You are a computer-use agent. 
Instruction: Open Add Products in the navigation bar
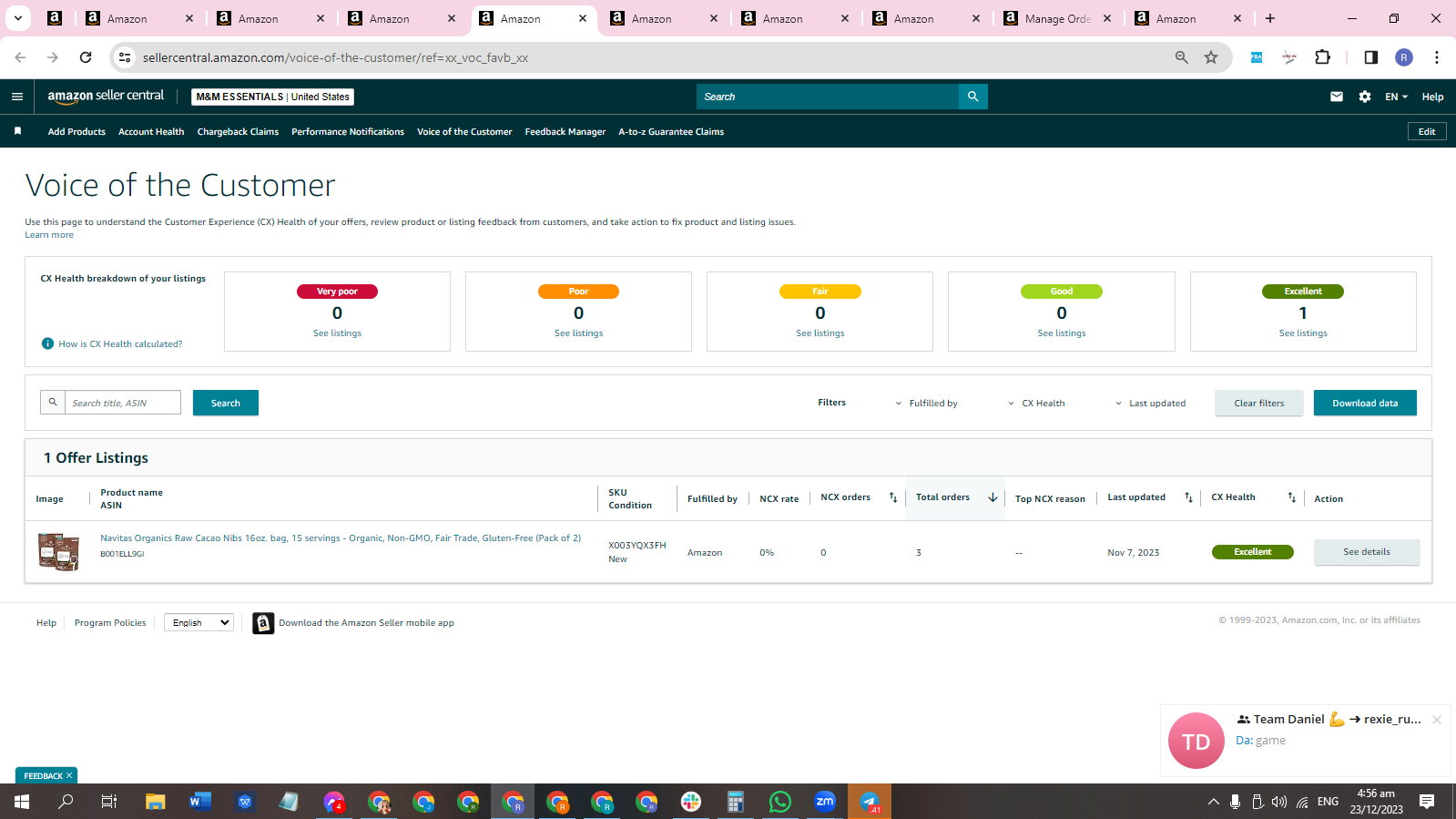point(76,131)
